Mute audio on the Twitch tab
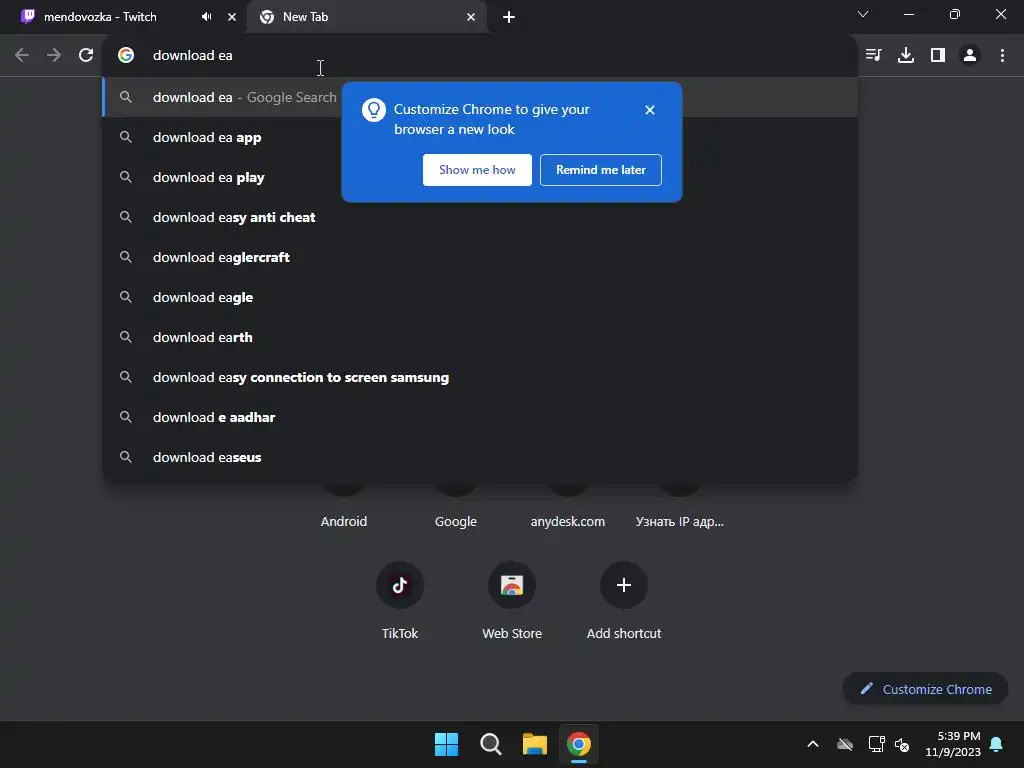This screenshot has height=768, width=1024. tap(206, 17)
